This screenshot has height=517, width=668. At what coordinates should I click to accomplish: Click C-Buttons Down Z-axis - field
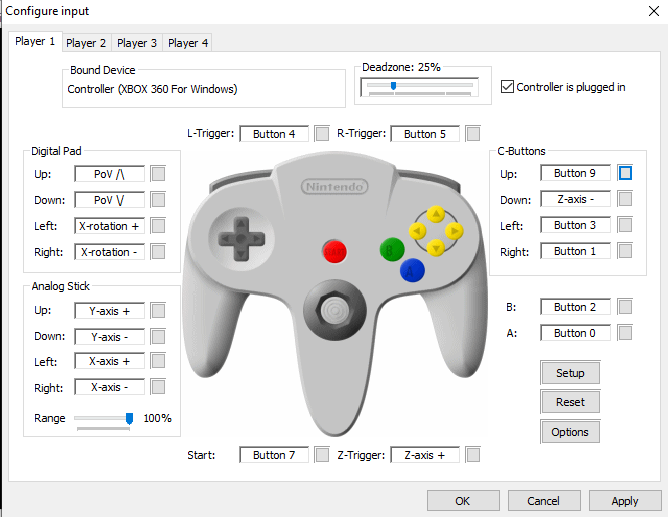[x=575, y=199]
